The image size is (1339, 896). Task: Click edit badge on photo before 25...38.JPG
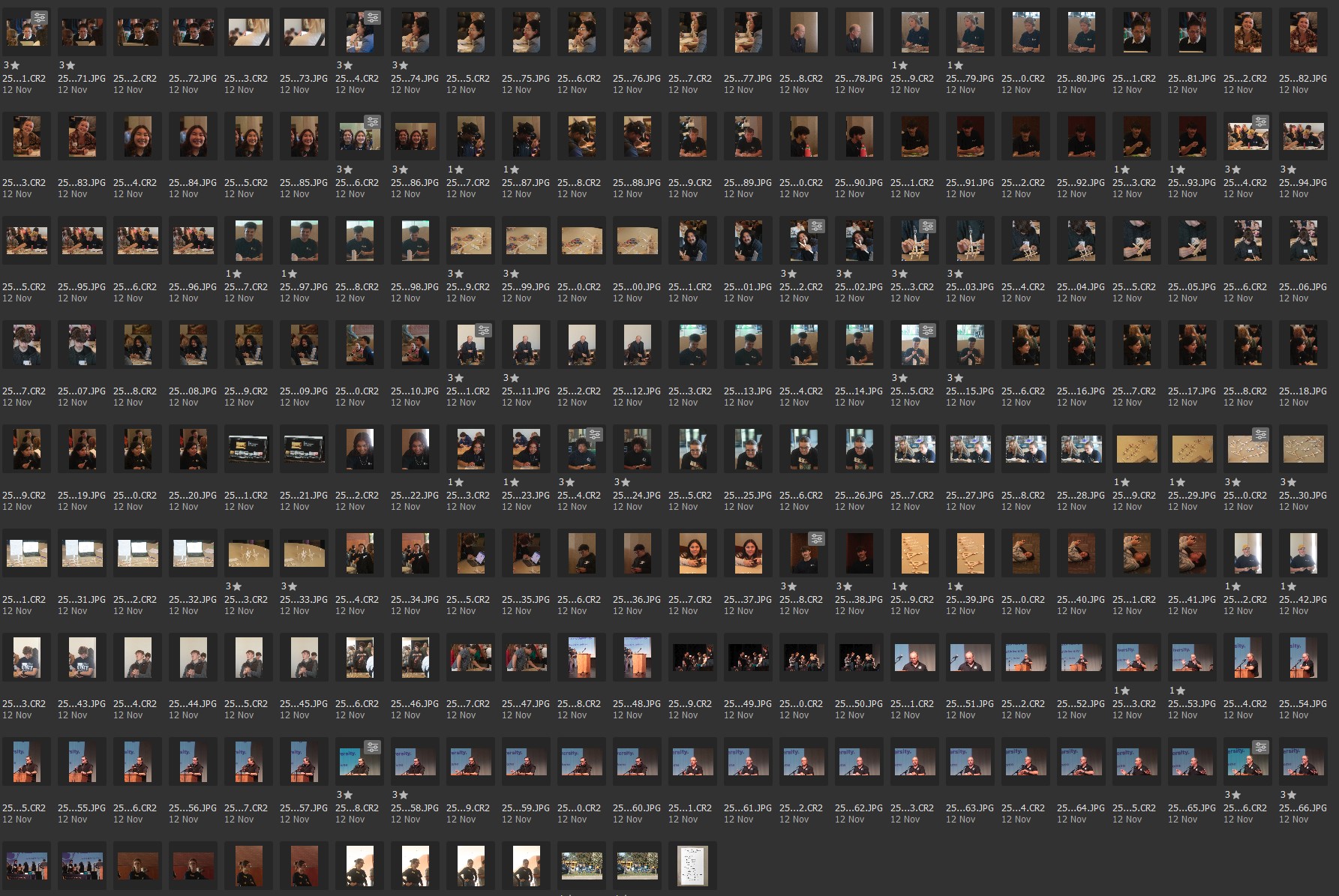[816, 538]
